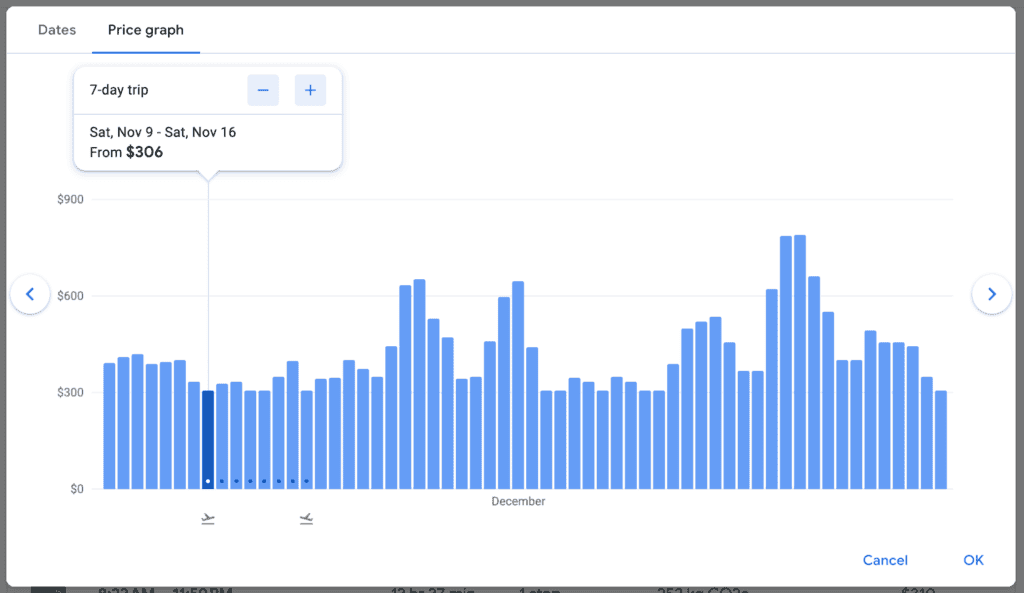Click the first bar at the graph's left end
Viewport: 1024px width, 593px height.
[x=109, y=426]
